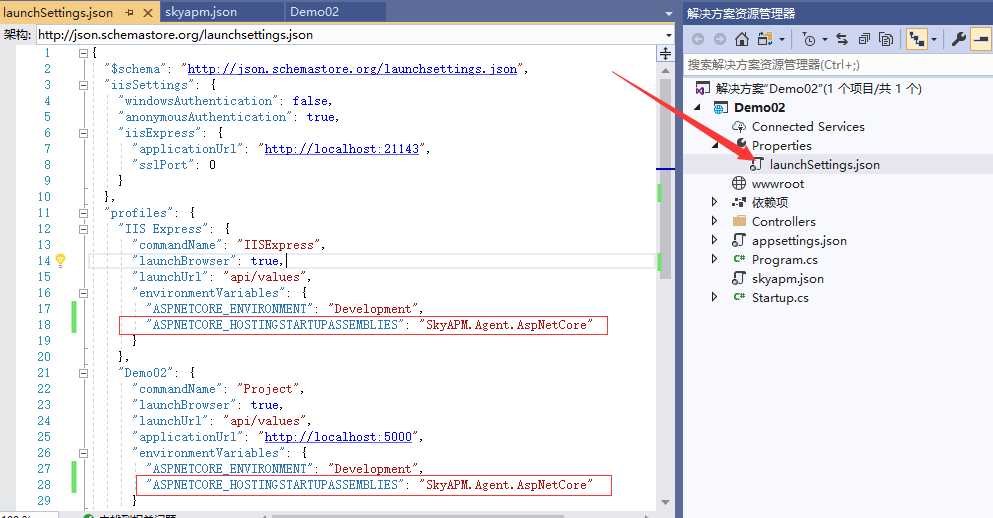Expand the Program.cs node arrow
Screen dimensions: 993x518
coord(715,259)
